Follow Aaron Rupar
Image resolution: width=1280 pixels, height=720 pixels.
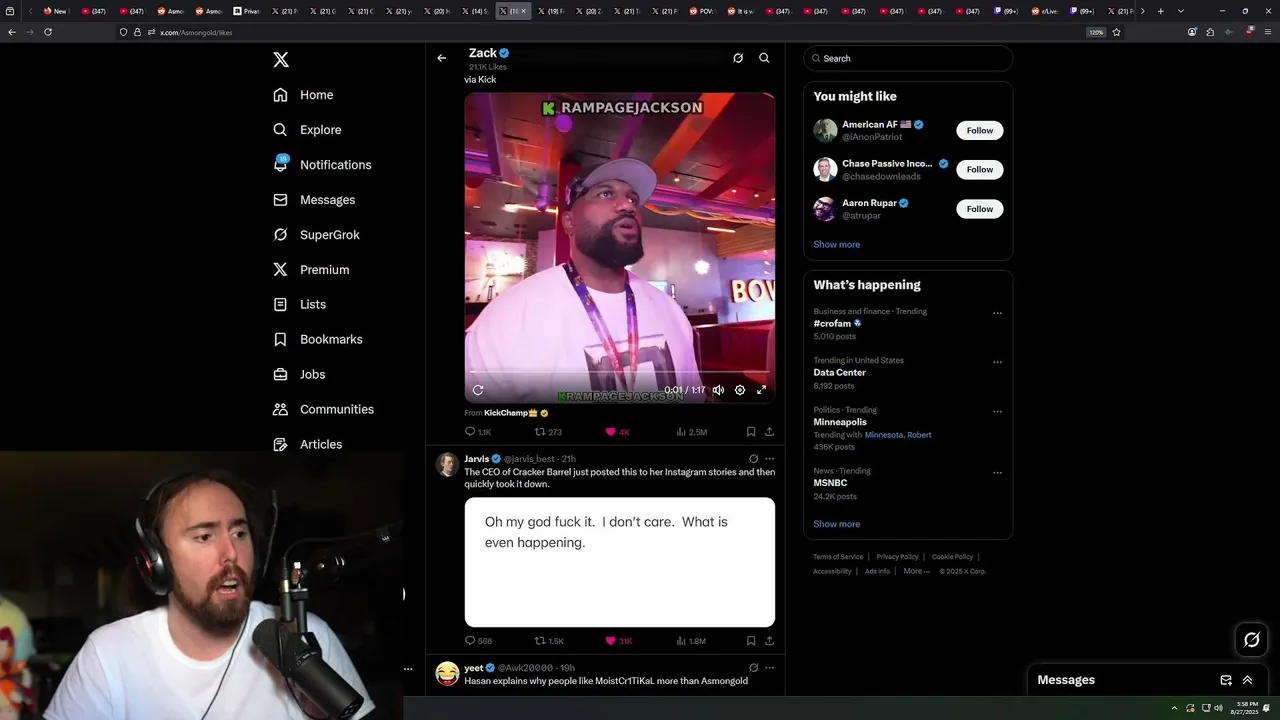(x=980, y=209)
